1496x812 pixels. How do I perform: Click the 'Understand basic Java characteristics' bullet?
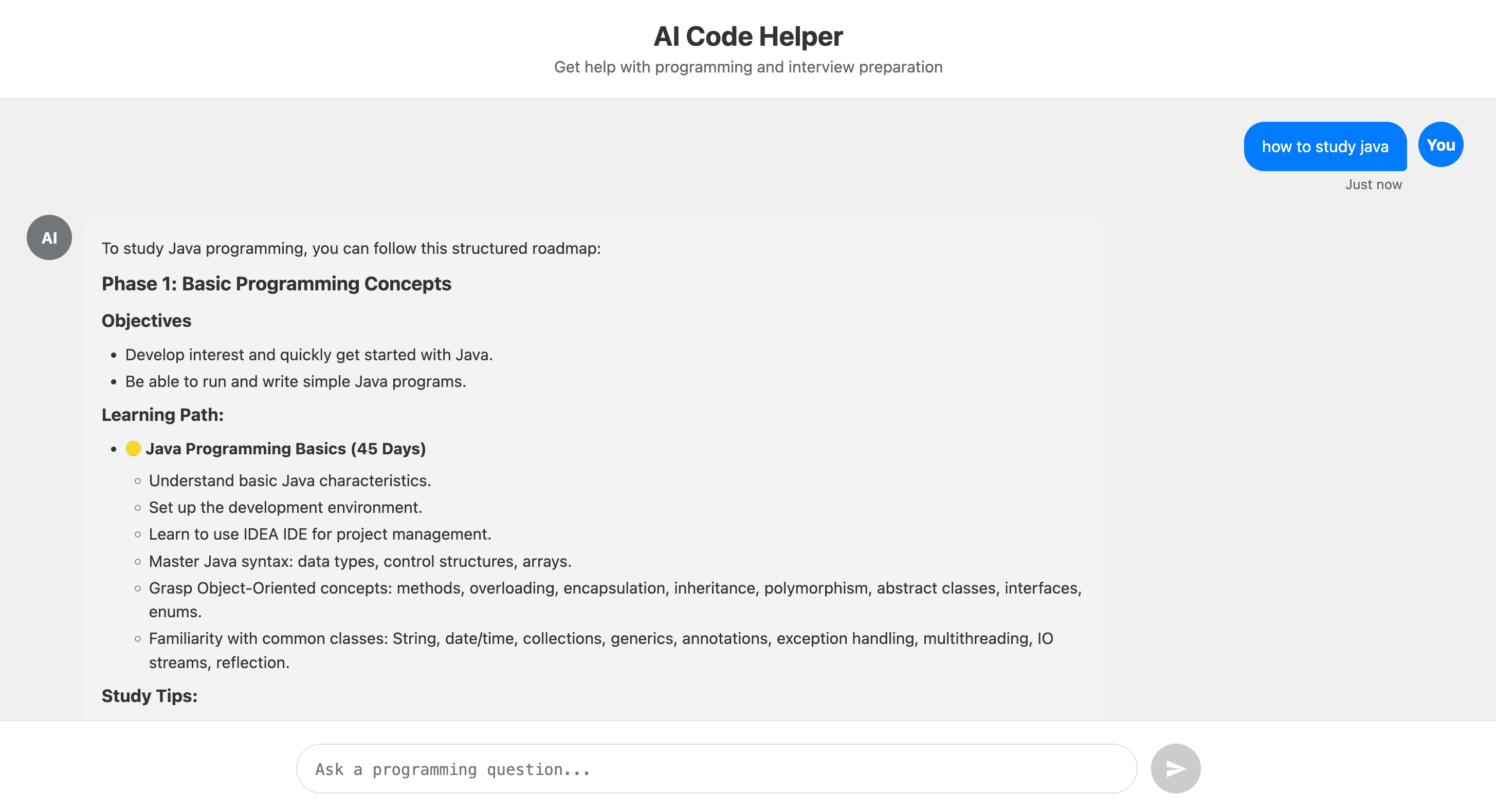point(290,480)
